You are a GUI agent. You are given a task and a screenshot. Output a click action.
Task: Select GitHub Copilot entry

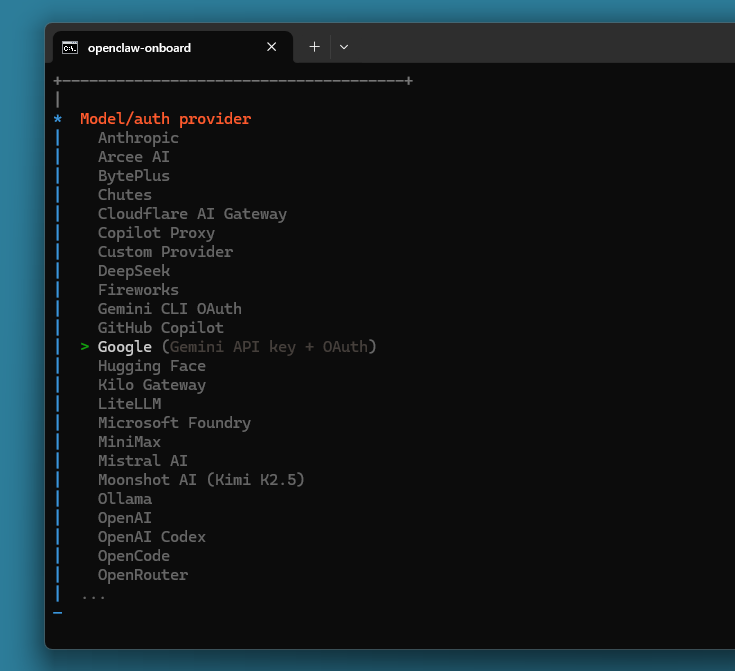pos(161,328)
